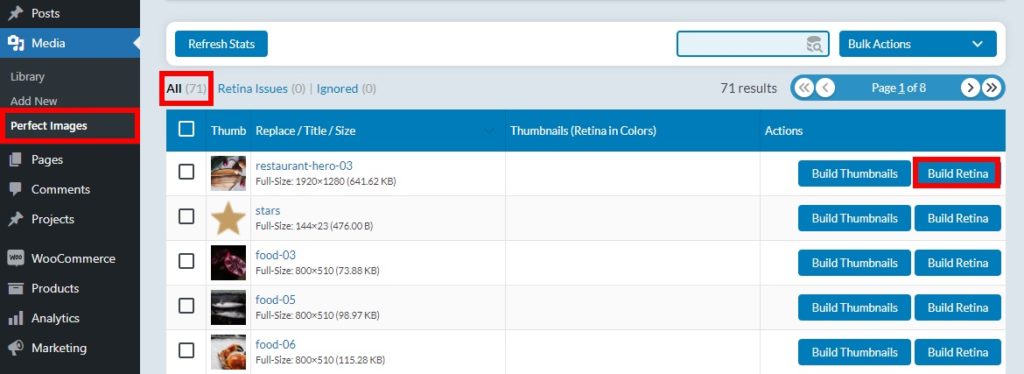Build Thumbnails for food-06
The height and width of the screenshot is (374, 1024).
[854, 352]
